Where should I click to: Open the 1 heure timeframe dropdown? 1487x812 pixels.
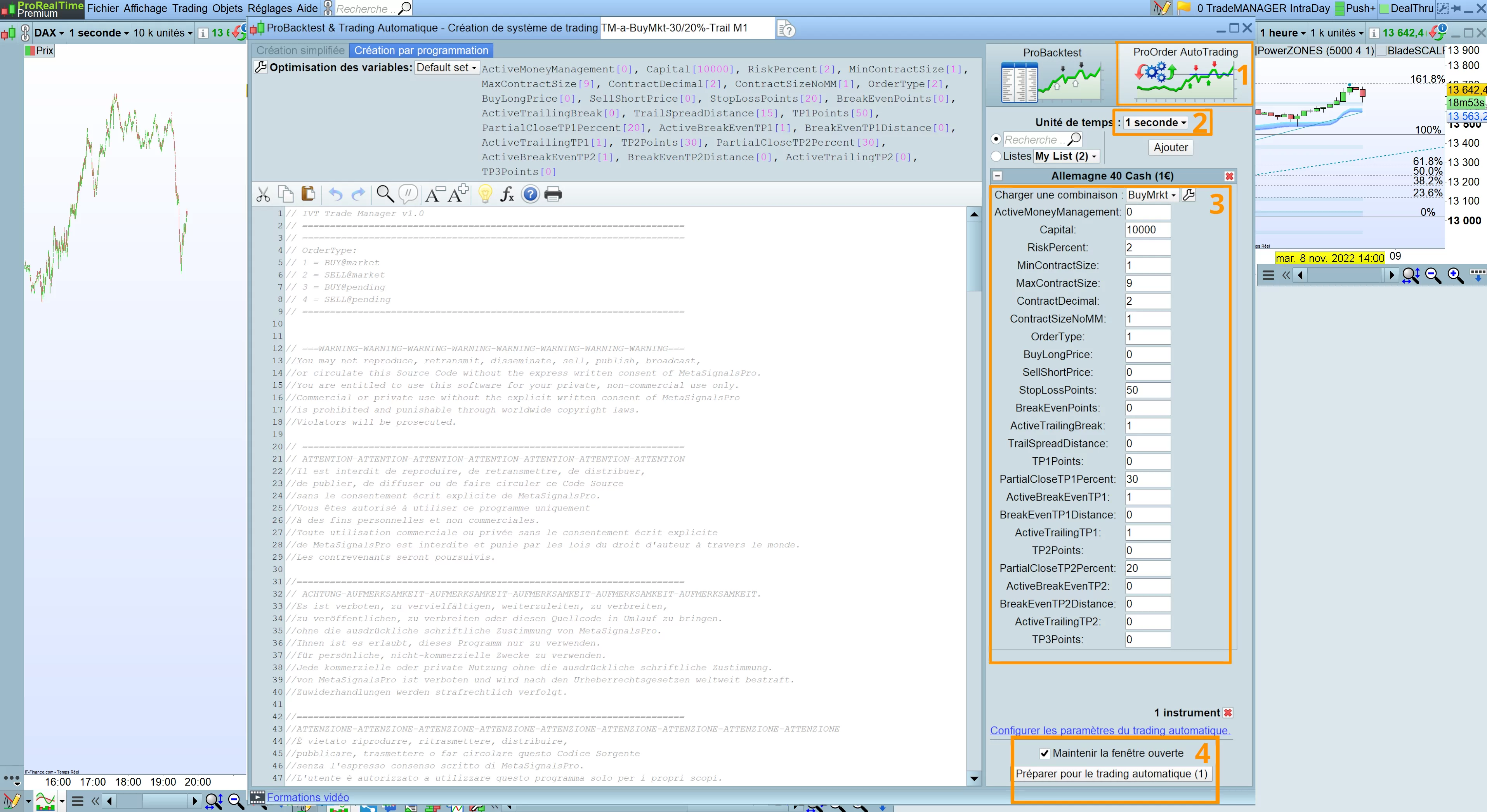coord(1283,33)
